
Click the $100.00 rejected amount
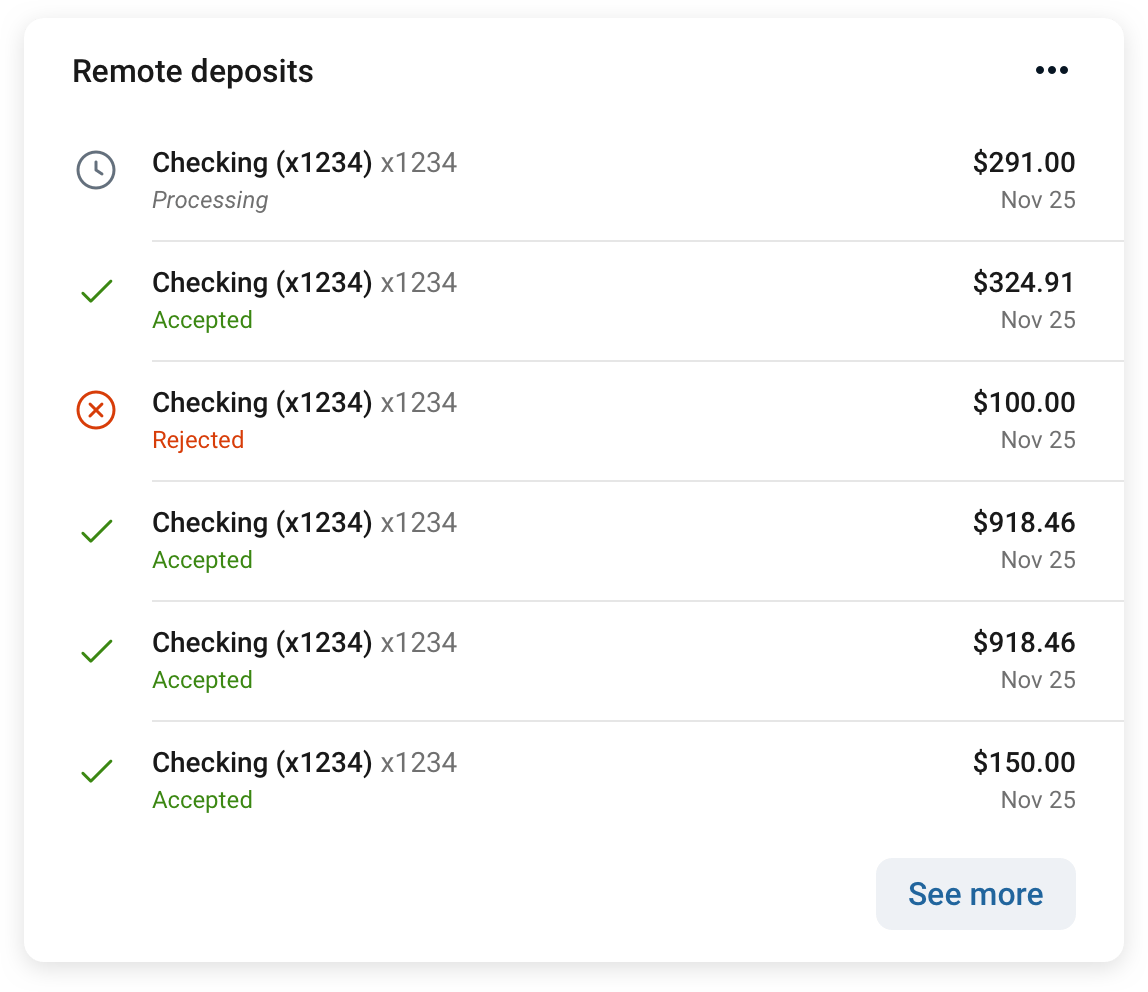(1023, 403)
